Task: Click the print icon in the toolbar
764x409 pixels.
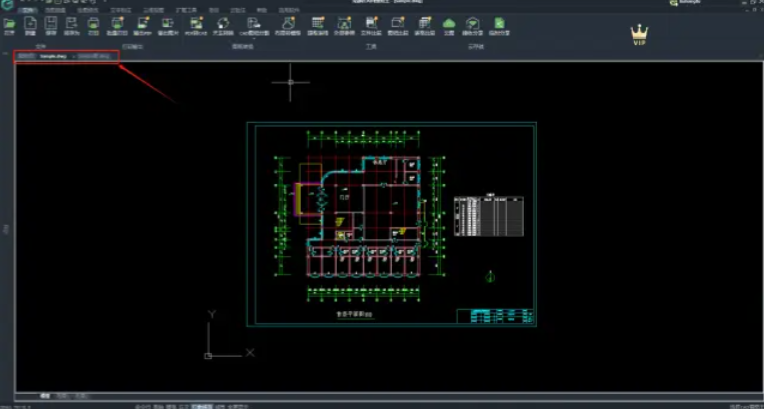Action: point(93,22)
